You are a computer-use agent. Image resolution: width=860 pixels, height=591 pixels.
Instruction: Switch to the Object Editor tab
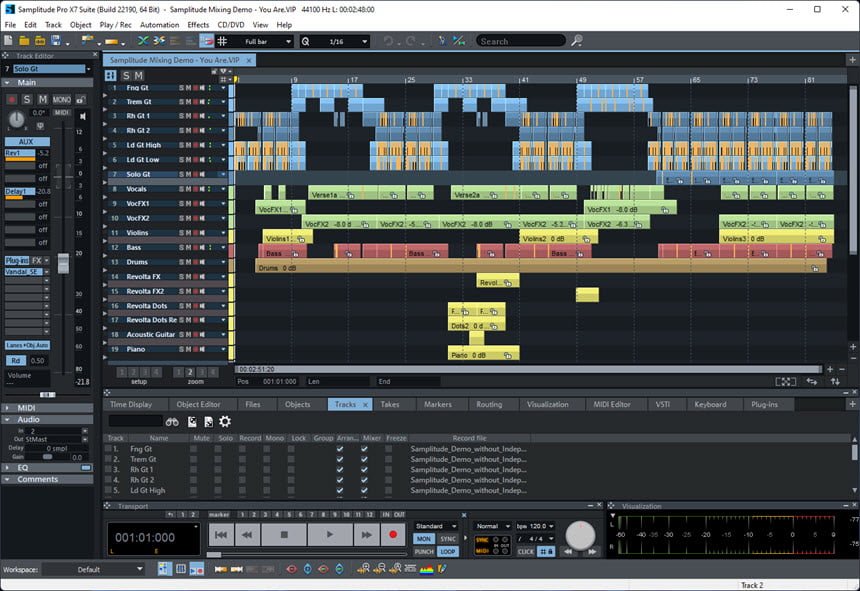(199, 405)
